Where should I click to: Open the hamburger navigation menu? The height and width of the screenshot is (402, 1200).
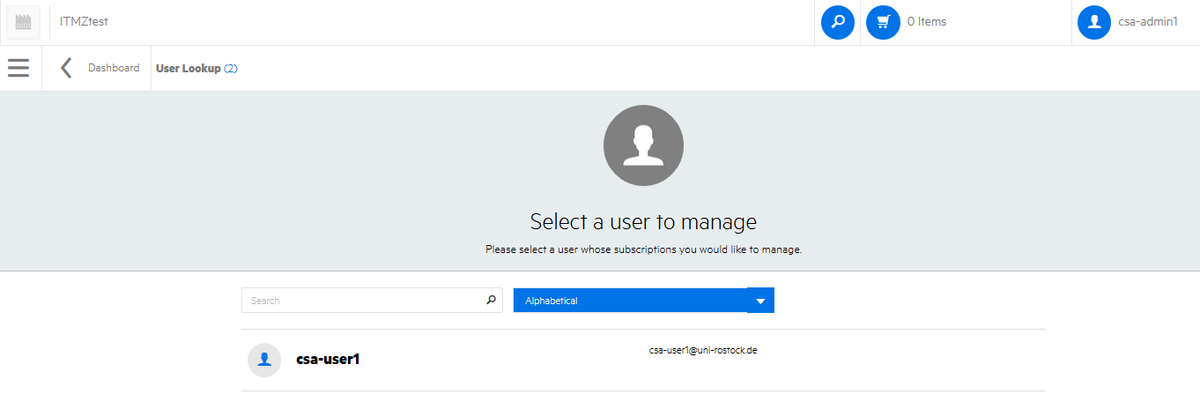point(18,68)
